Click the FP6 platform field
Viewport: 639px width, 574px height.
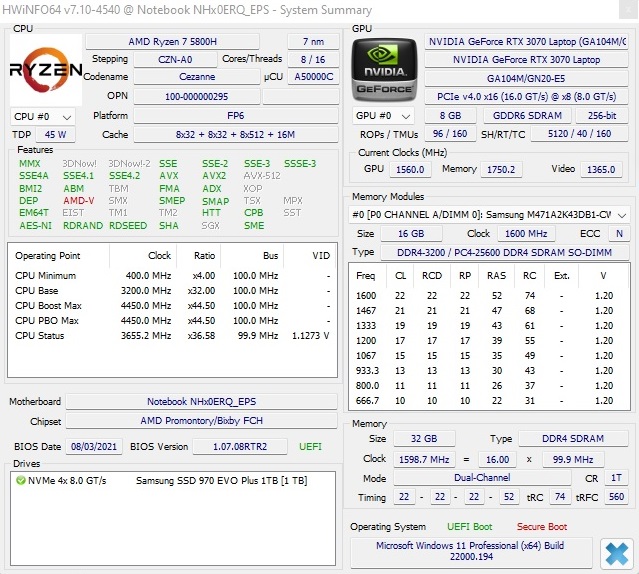tap(236, 116)
